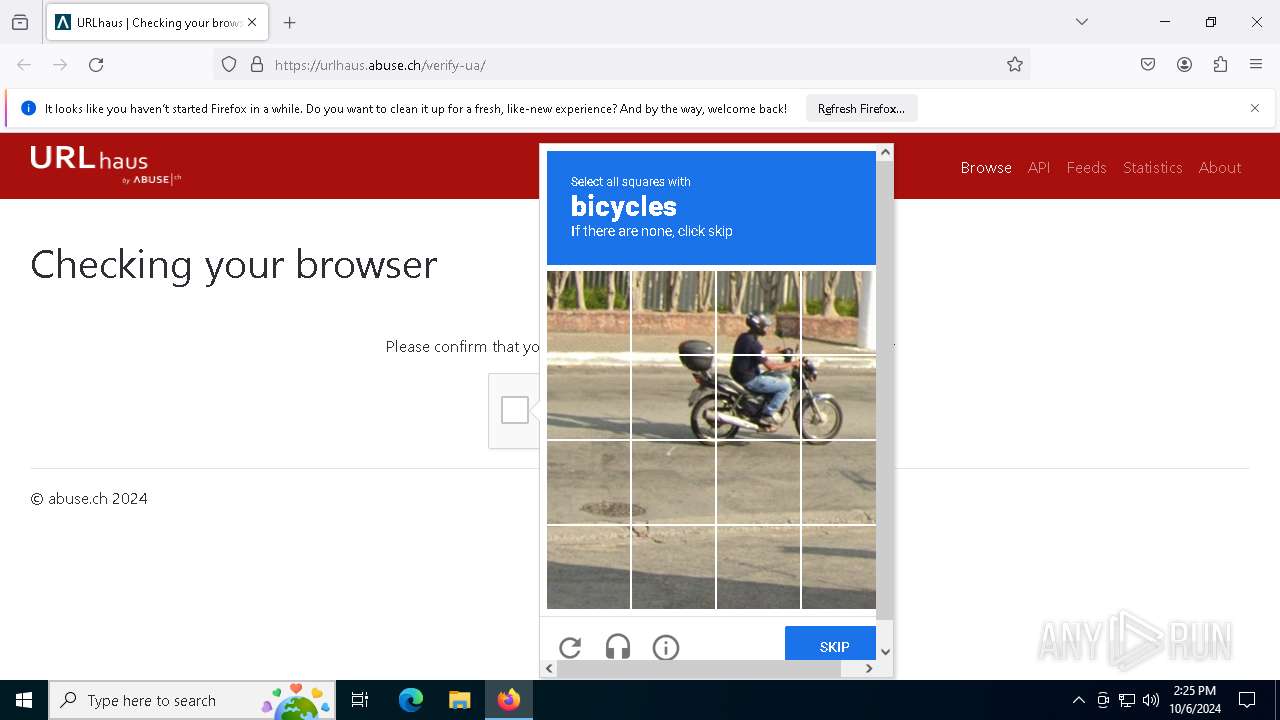The height and width of the screenshot is (720, 1280).
Task: Show hidden system tray icons
Action: (1078, 700)
